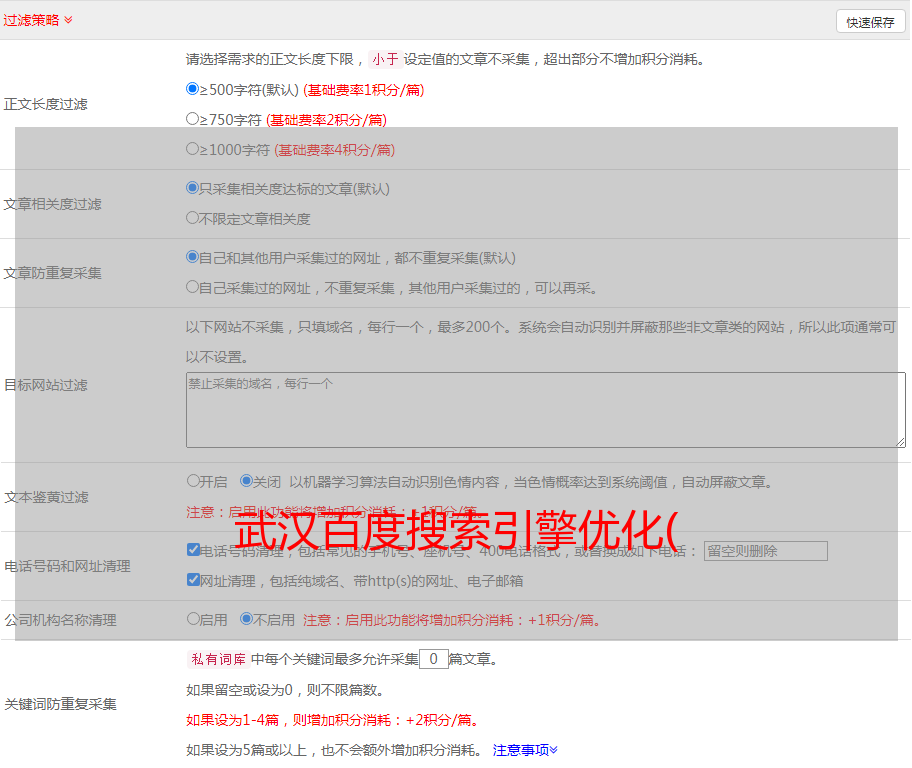Expand the 注意事项 link
This screenshot has width=912, height=768.
click(525, 750)
